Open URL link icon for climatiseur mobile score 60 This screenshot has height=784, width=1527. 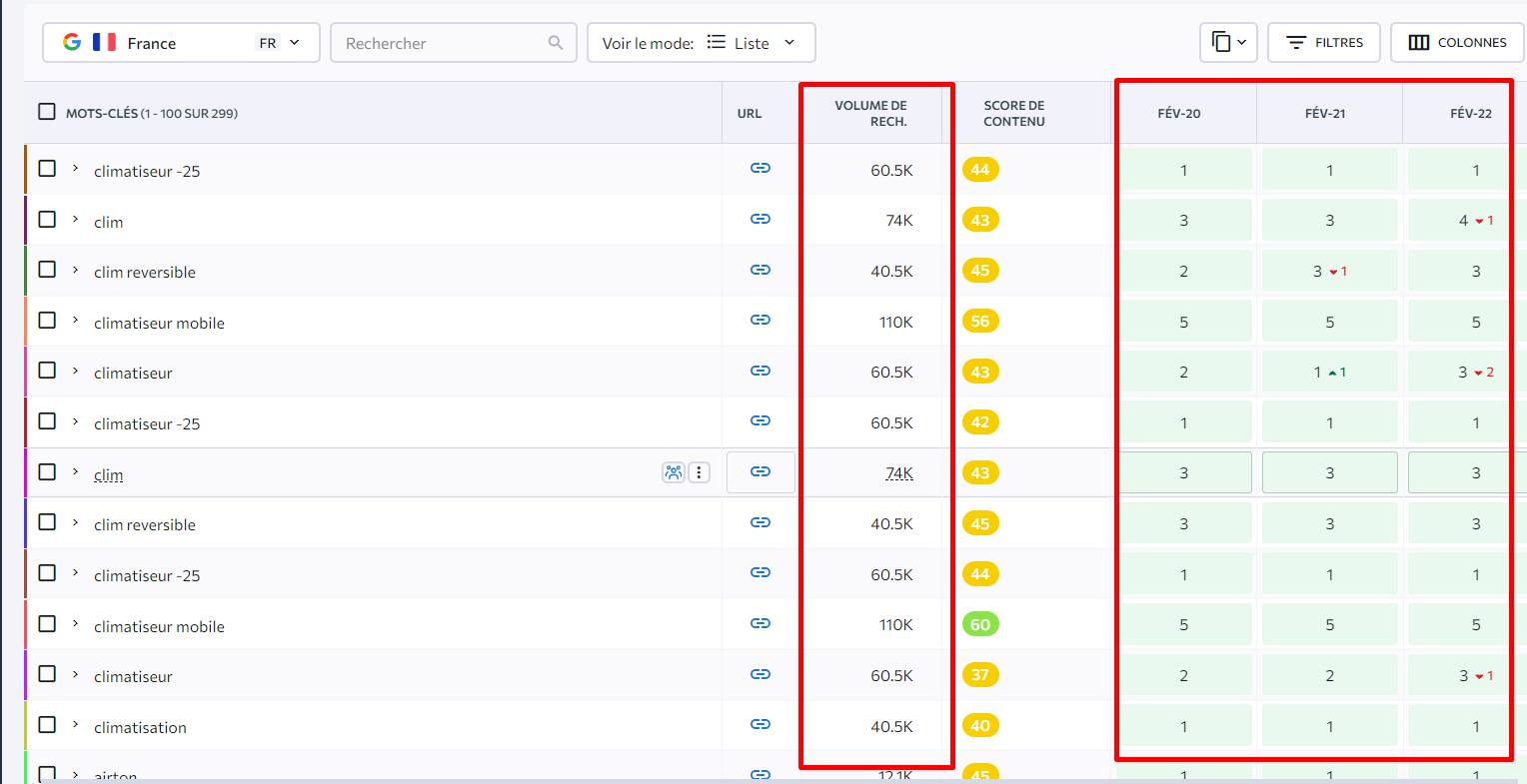pos(761,623)
